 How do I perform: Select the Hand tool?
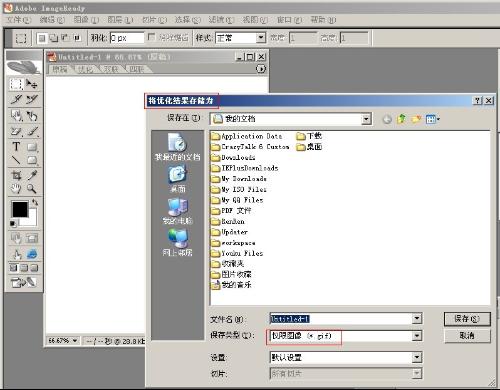[x=16, y=189]
